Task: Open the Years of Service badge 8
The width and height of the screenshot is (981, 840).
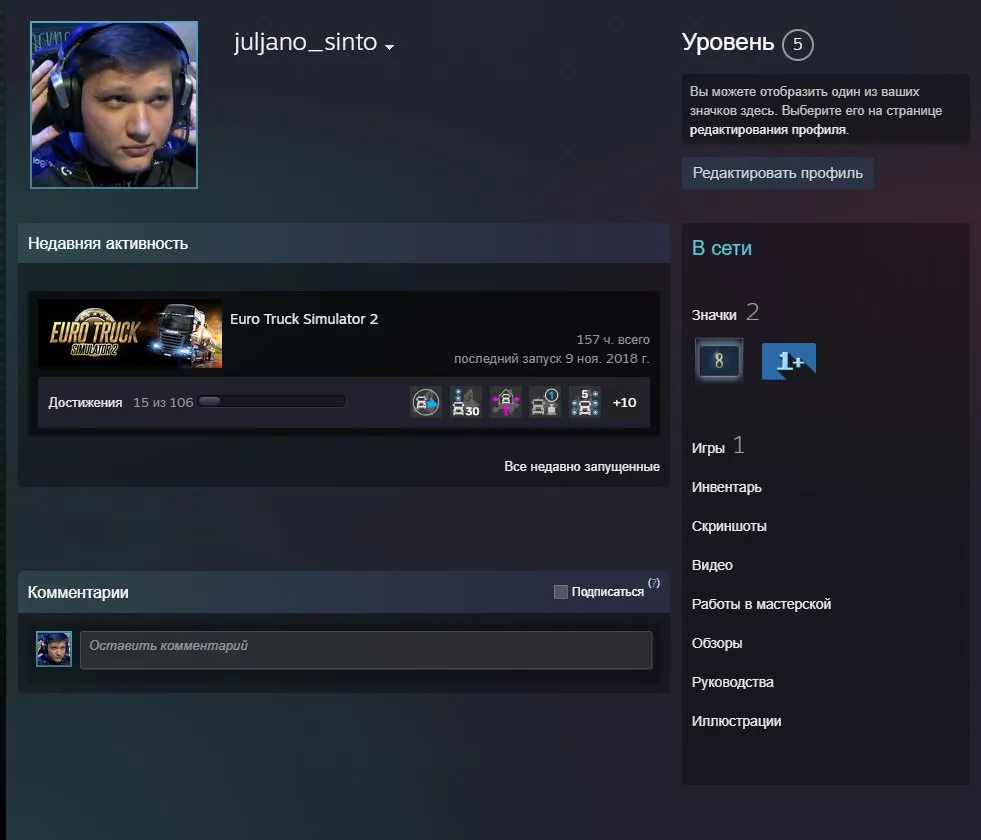Action: pyautogui.click(x=719, y=360)
